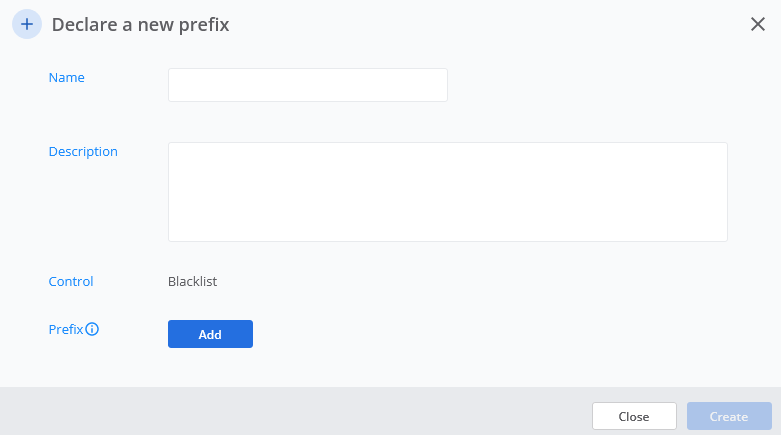
Task: Select the Blacklist control value text
Action: (x=192, y=282)
